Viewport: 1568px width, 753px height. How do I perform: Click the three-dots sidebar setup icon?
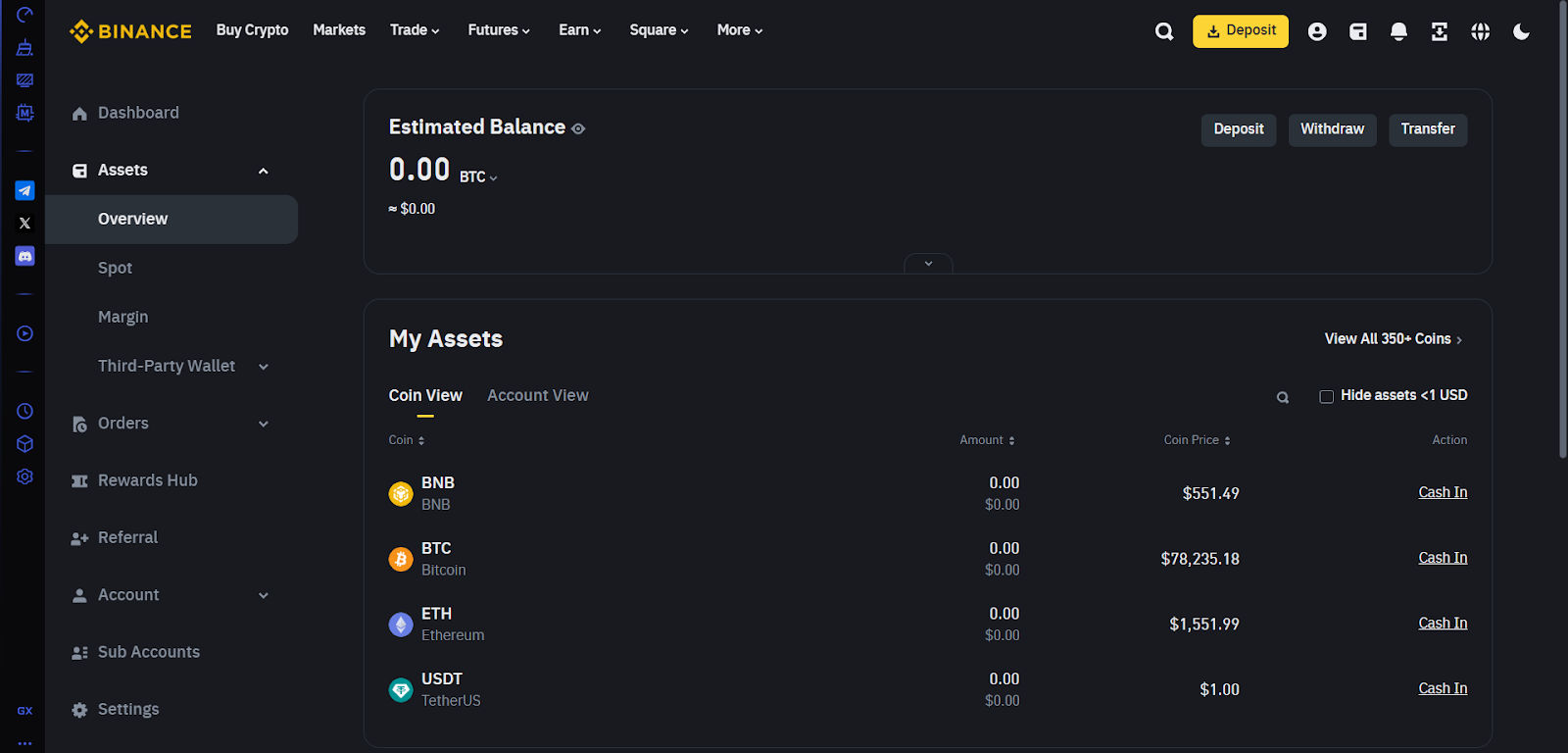pyautogui.click(x=25, y=743)
